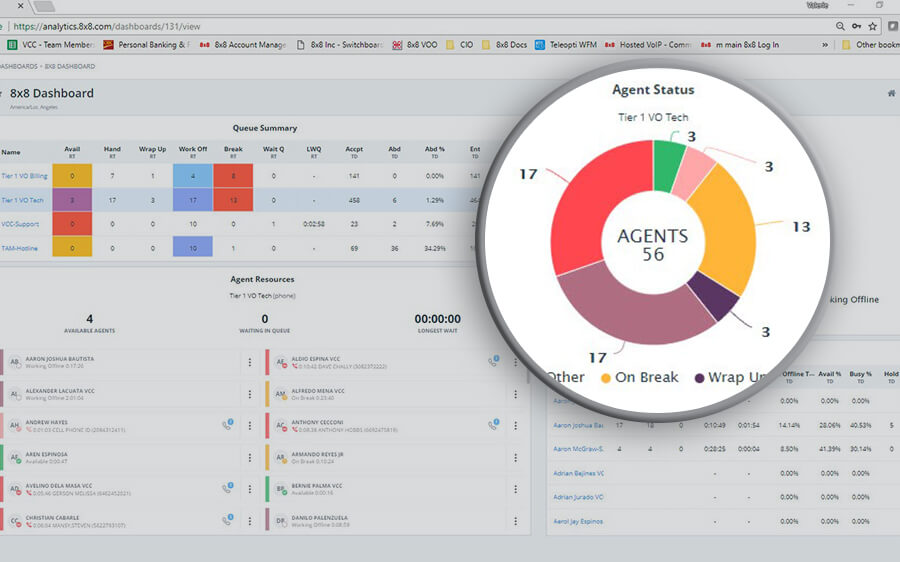The image size is (900, 562).
Task: Click the saved password key icon
Action: click(x=856, y=26)
